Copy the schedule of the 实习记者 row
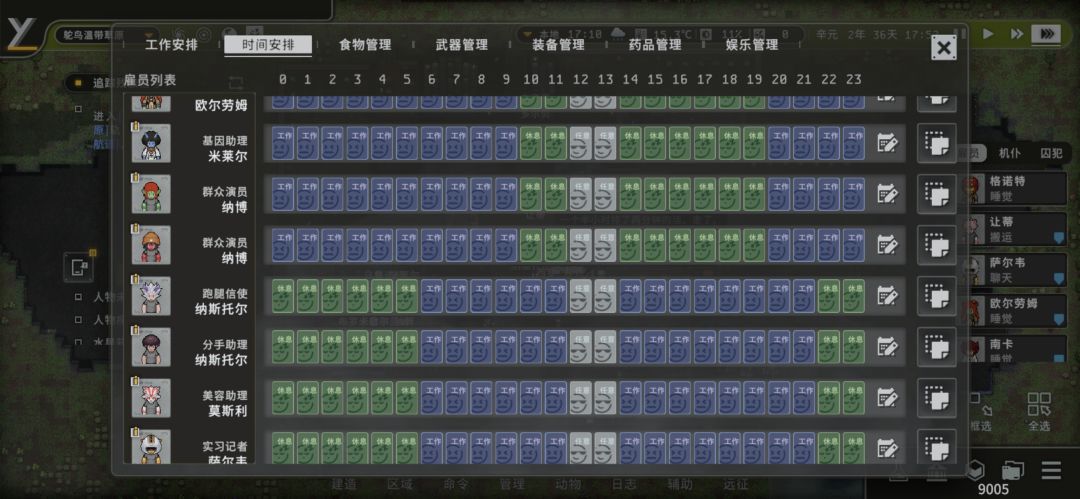This screenshot has height=499, width=1080. click(x=937, y=447)
